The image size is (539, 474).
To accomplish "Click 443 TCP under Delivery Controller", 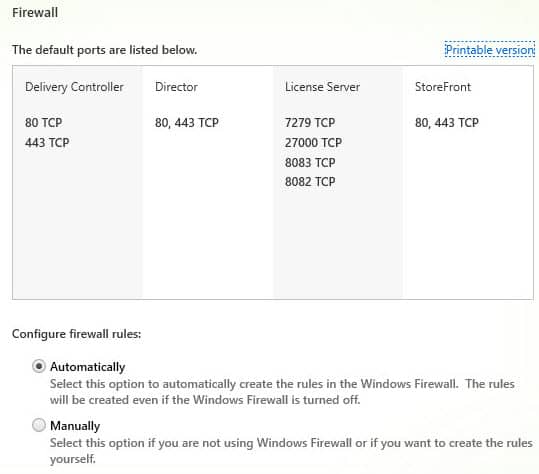I will [47, 142].
